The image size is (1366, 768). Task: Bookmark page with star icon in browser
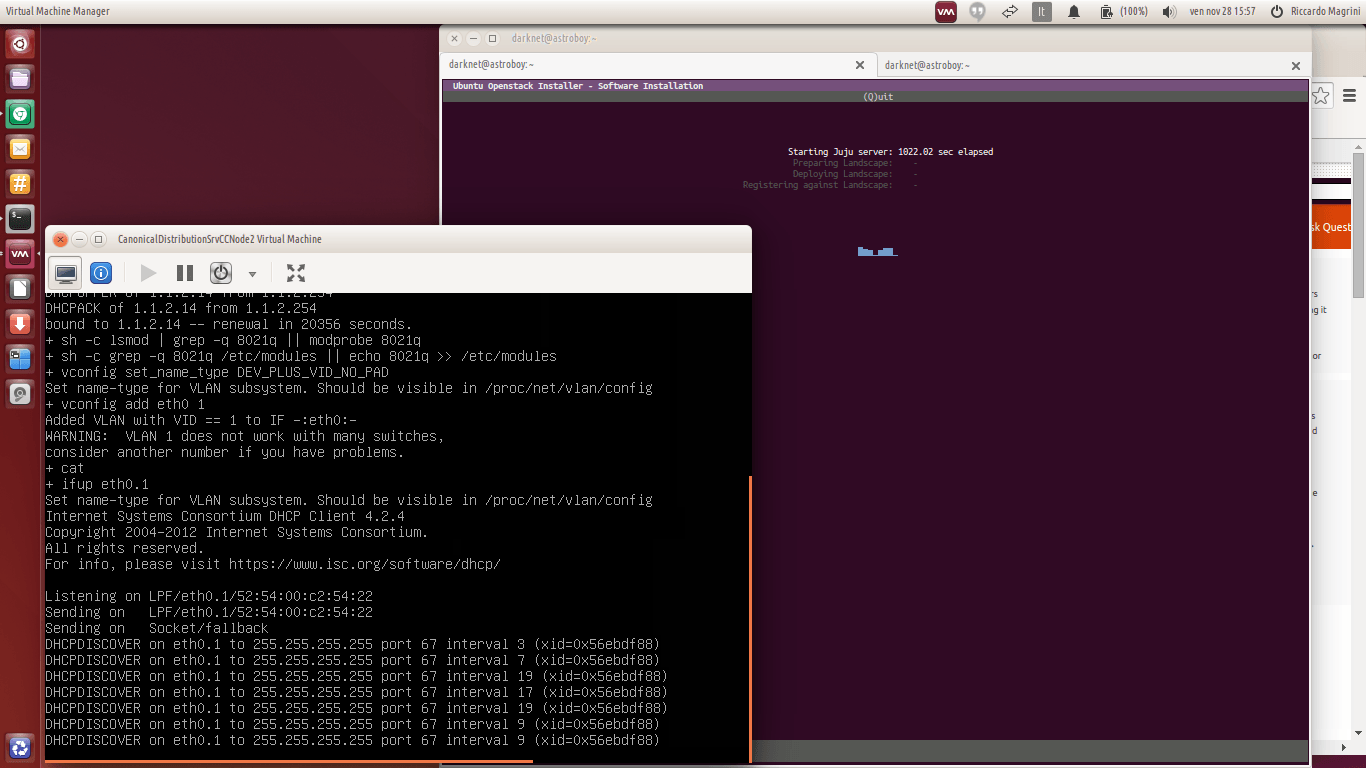coord(1321,96)
